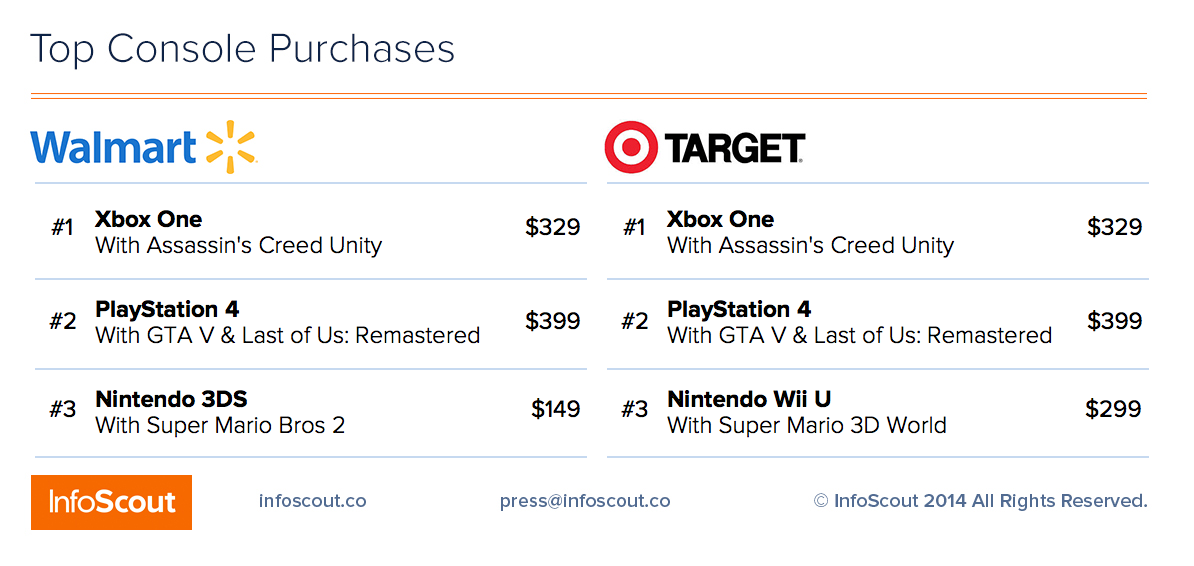Click the Nintendo Wii U title
The height and width of the screenshot is (566, 1194).
pos(749,399)
